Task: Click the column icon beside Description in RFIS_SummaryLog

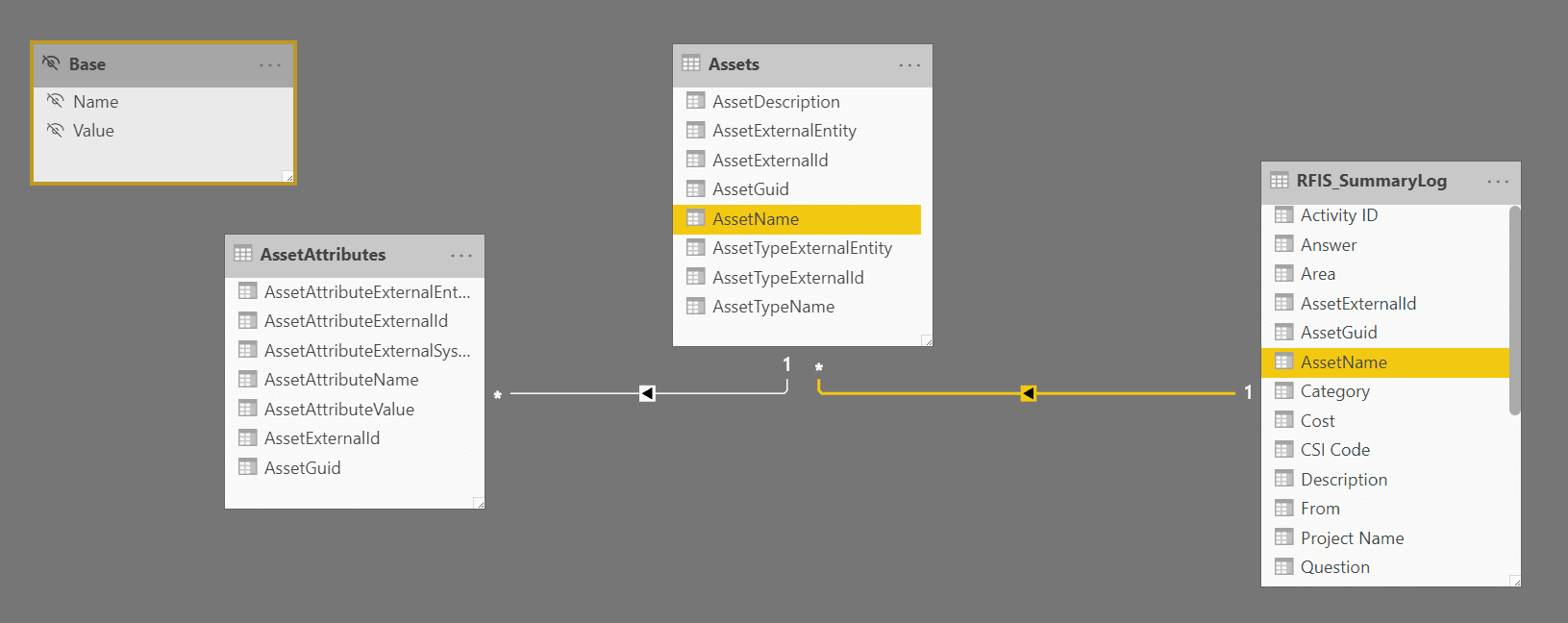Action: (1284, 479)
